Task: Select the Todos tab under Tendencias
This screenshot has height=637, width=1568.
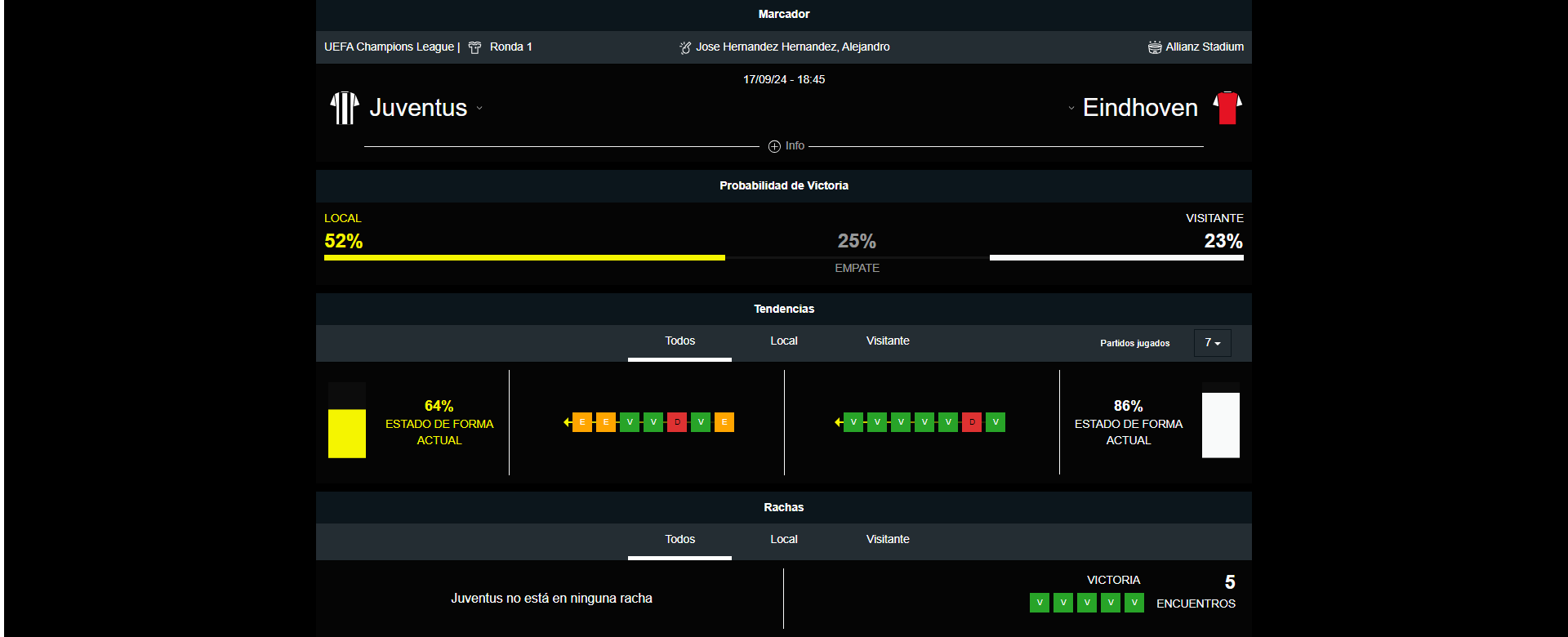Action: pos(679,341)
